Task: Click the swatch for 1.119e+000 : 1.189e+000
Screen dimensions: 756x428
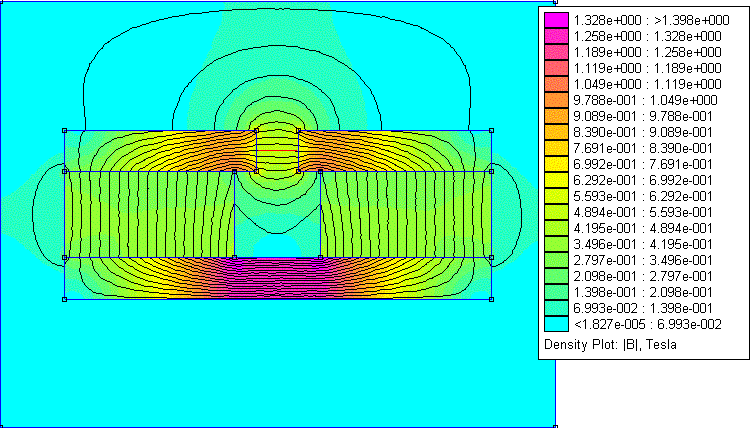Action: 556,68
